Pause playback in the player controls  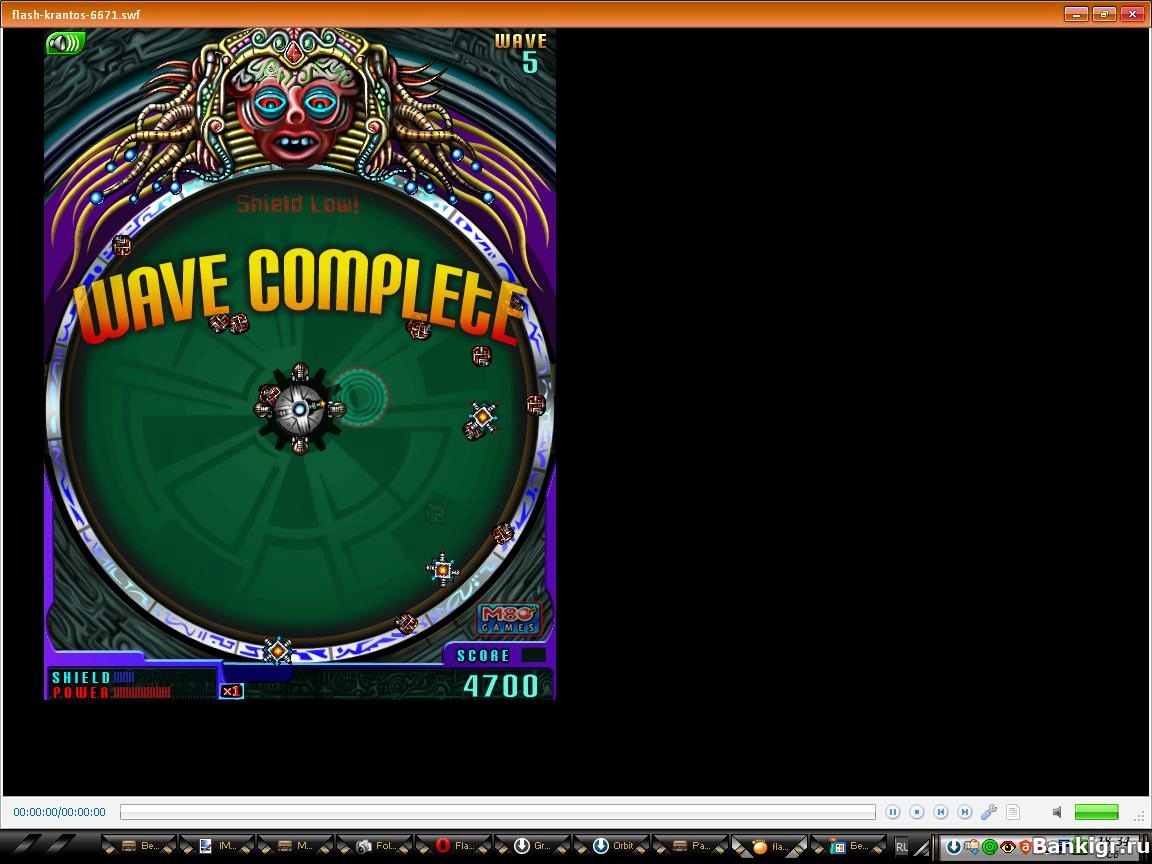coord(893,812)
